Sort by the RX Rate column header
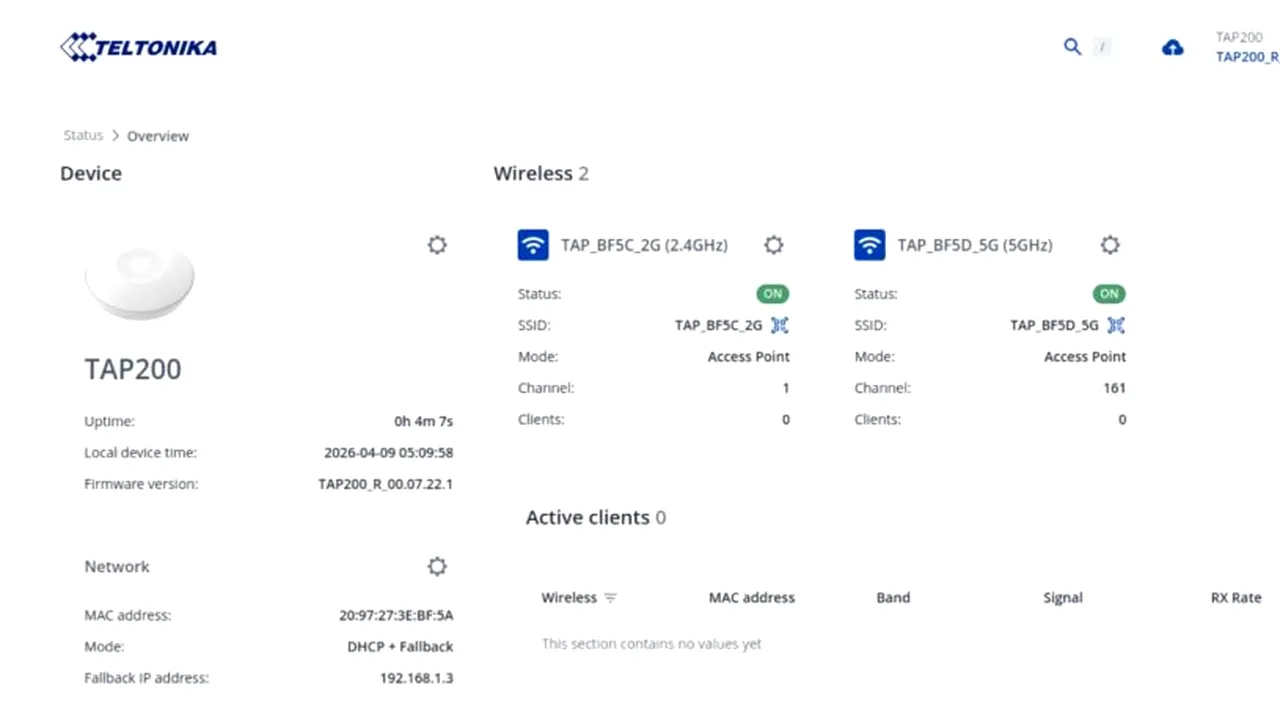This screenshot has width=1280, height=720. pyautogui.click(x=1236, y=598)
